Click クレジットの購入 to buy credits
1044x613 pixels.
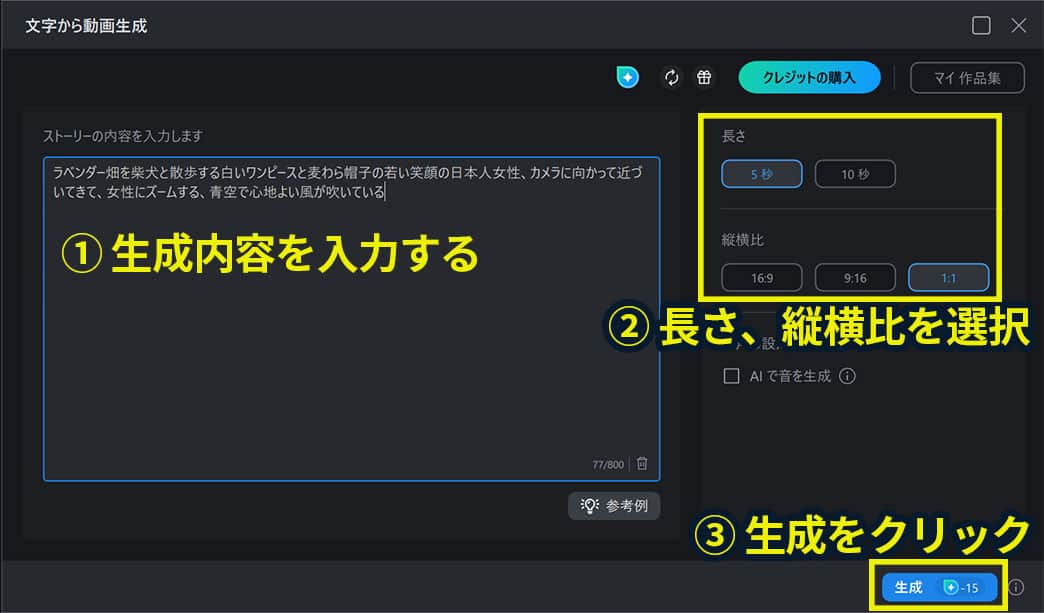click(809, 77)
